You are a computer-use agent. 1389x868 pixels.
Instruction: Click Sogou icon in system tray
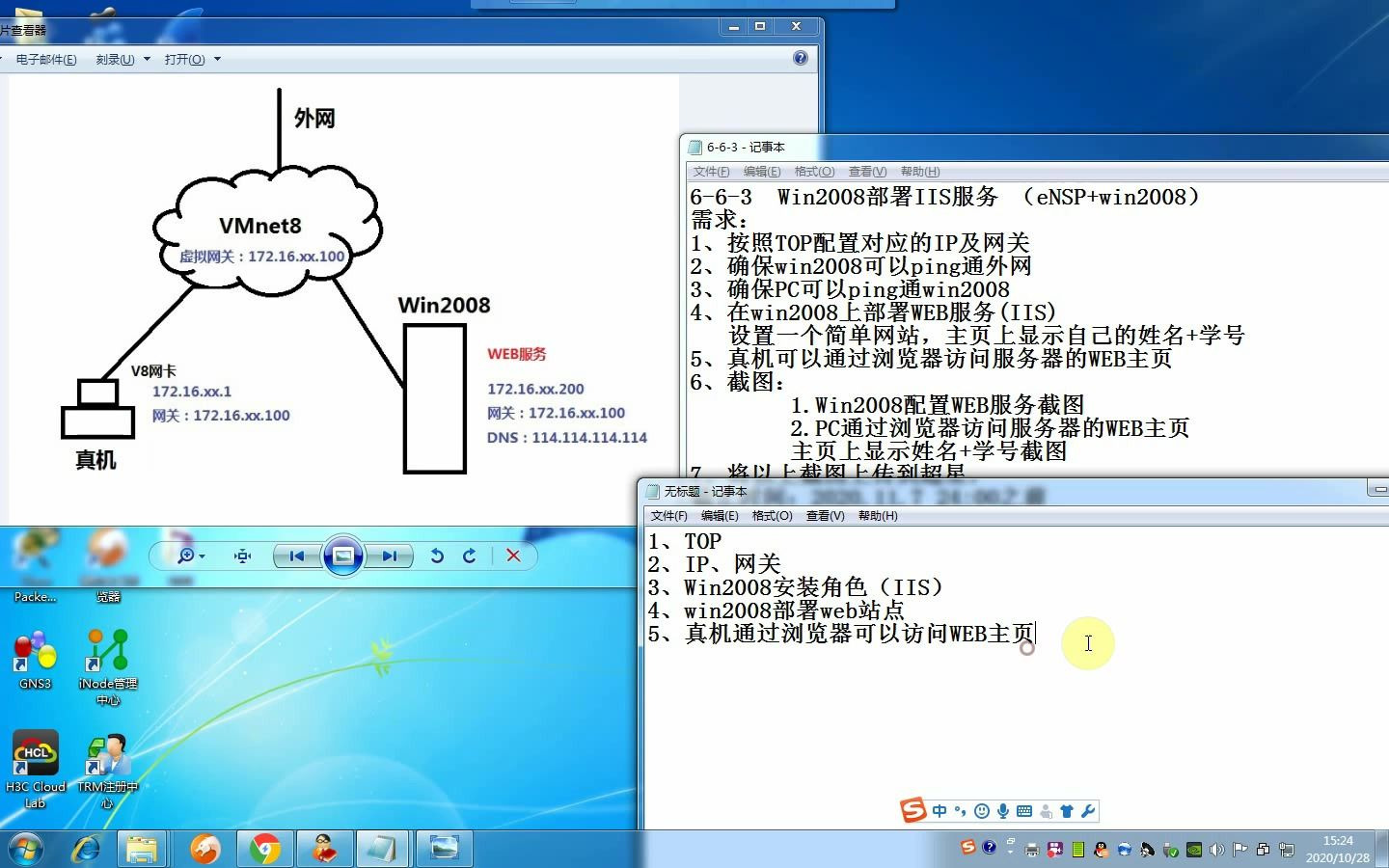[968, 847]
